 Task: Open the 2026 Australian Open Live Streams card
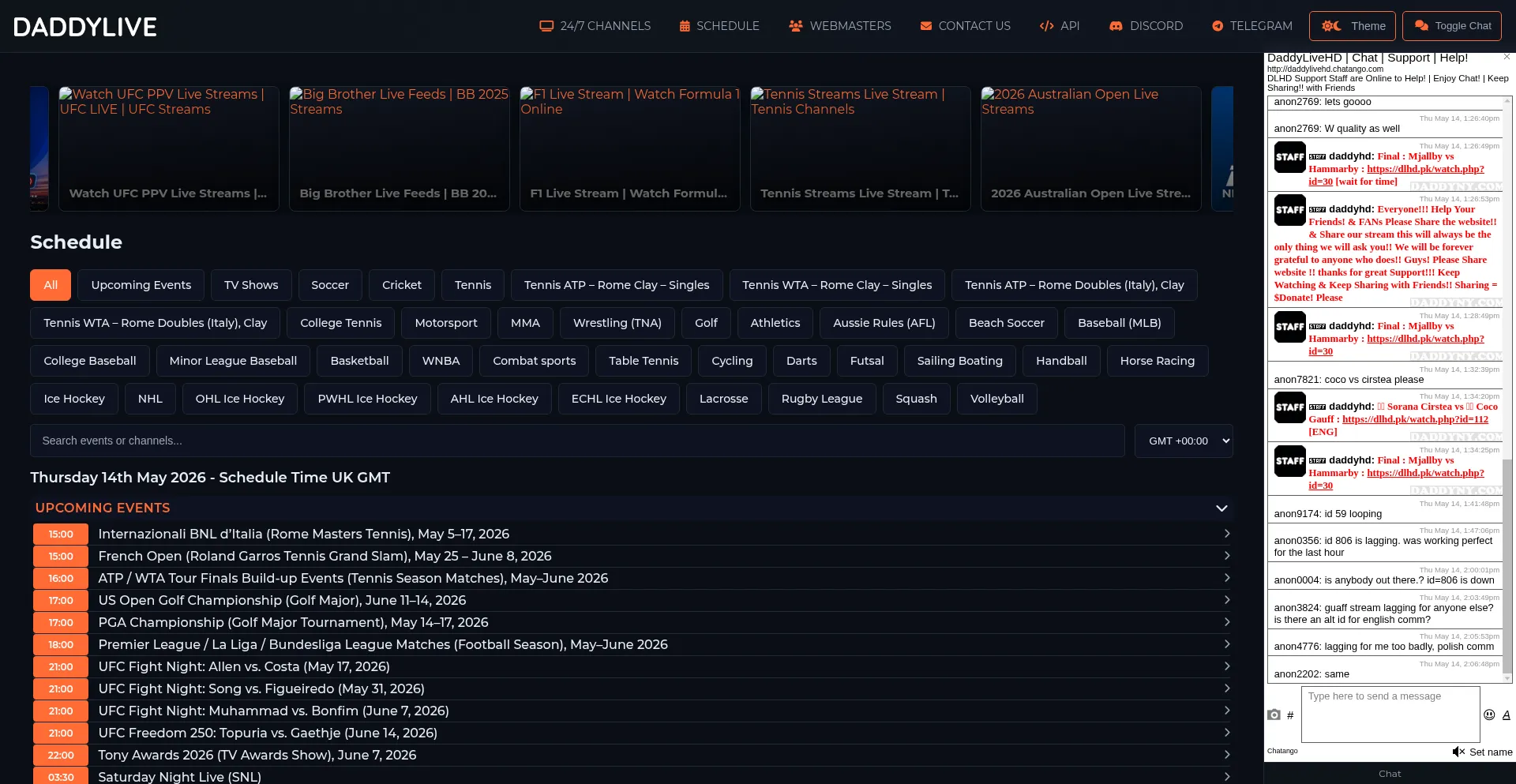point(1090,148)
